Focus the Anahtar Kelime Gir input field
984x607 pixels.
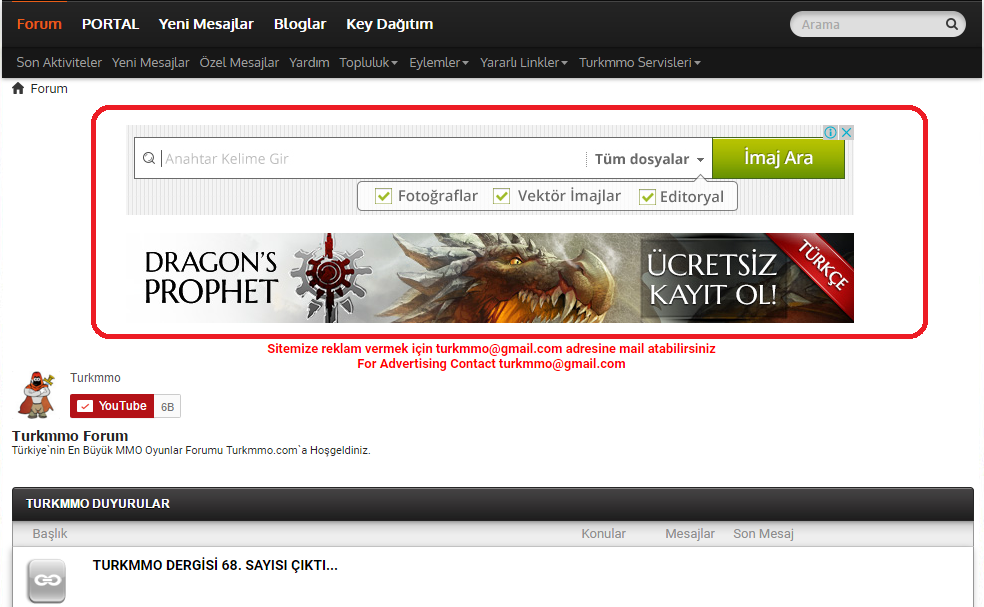pos(370,159)
